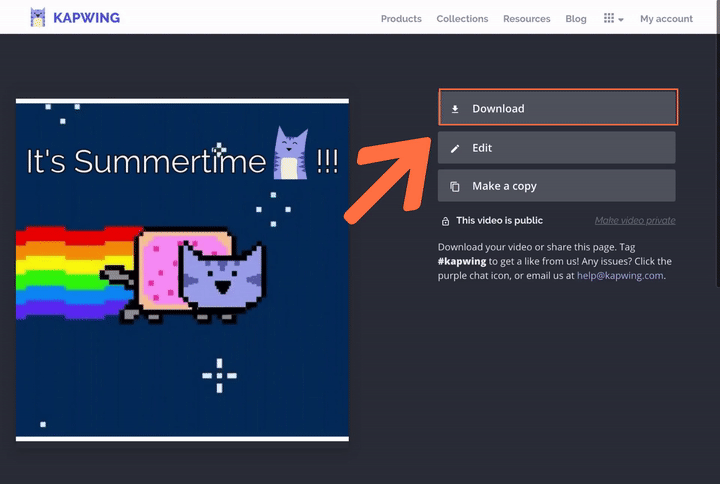The image size is (720, 484).
Task: Select the Make a copy button
Action: 557,186
